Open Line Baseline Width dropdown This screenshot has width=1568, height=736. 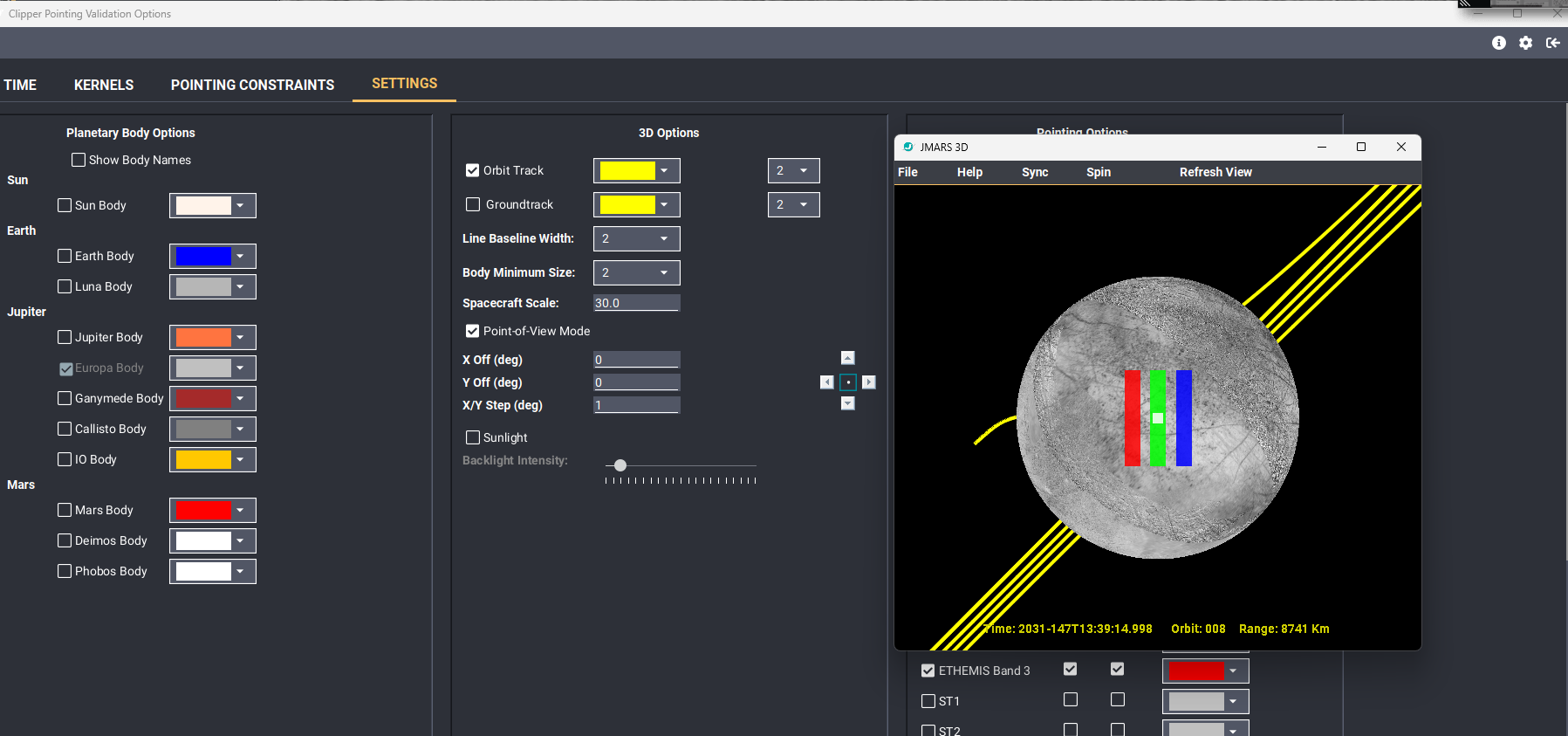637,238
